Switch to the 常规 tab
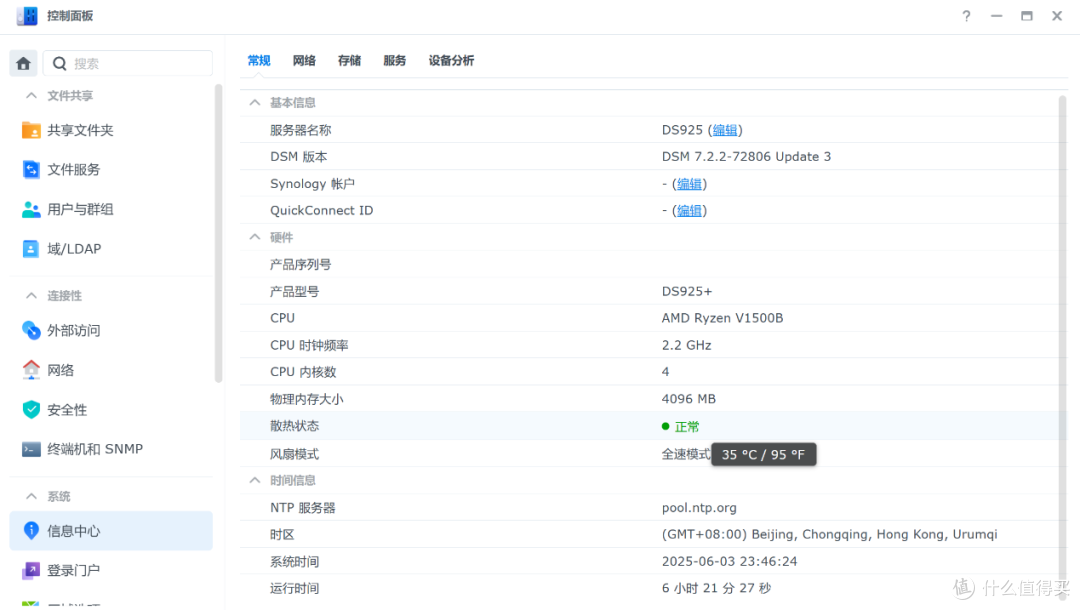The height and width of the screenshot is (610, 1080). click(259, 61)
